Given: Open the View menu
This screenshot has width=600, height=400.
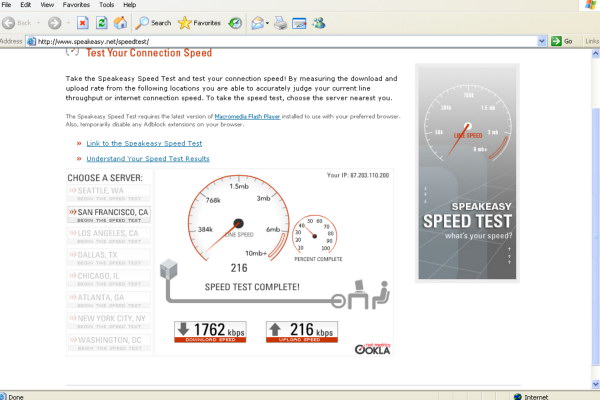Looking at the screenshot, I should [x=47, y=5].
